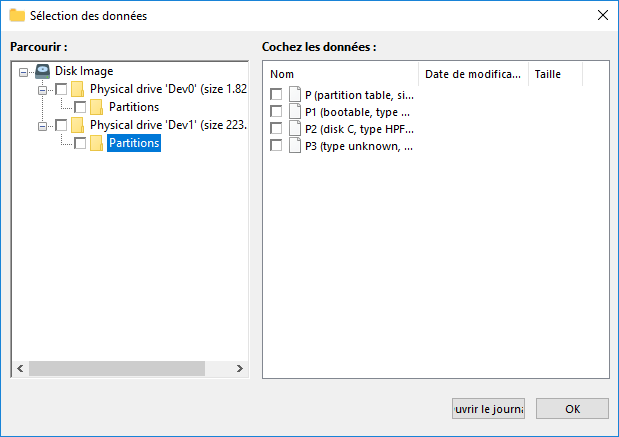Sort by the Date de modifica... column header
The image size is (619, 437).
click(x=473, y=74)
